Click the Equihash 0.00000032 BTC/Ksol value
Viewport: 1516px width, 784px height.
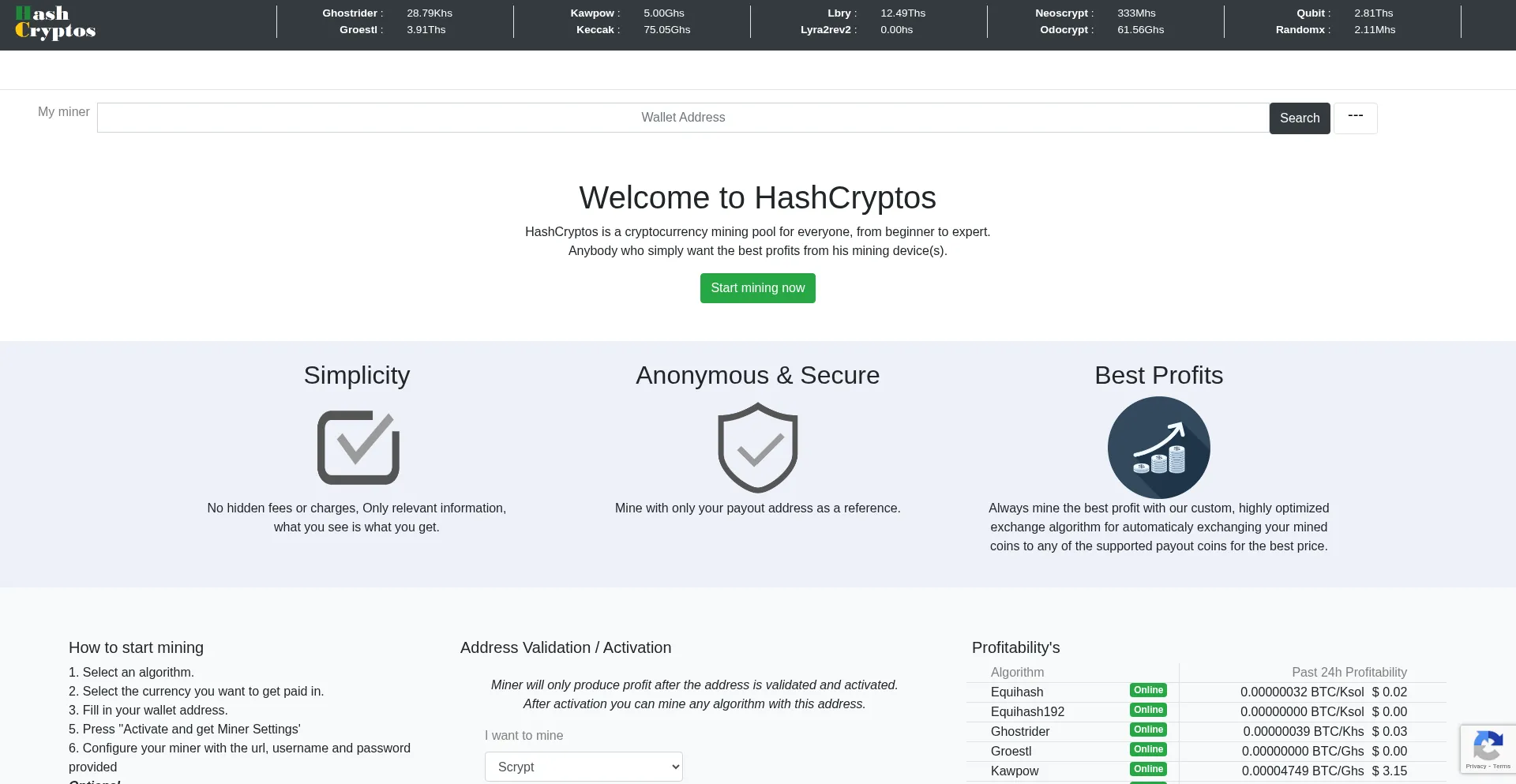click(x=1302, y=692)
